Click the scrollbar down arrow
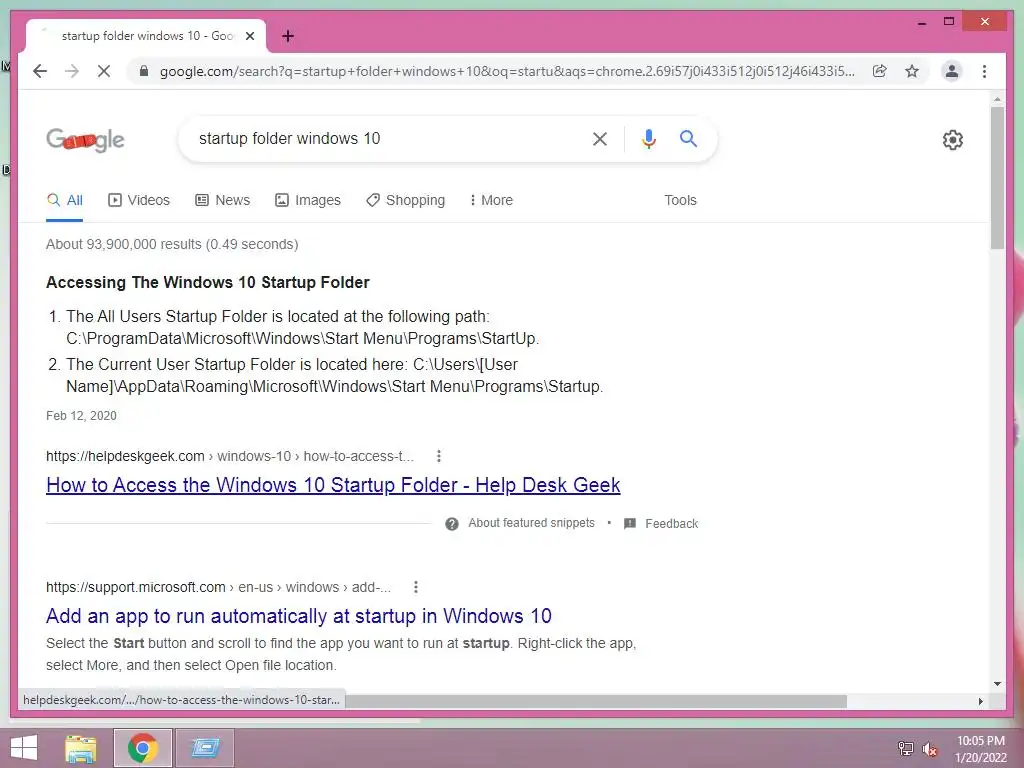Screen dimensions: 1024x768 click(x=997, y=684)
